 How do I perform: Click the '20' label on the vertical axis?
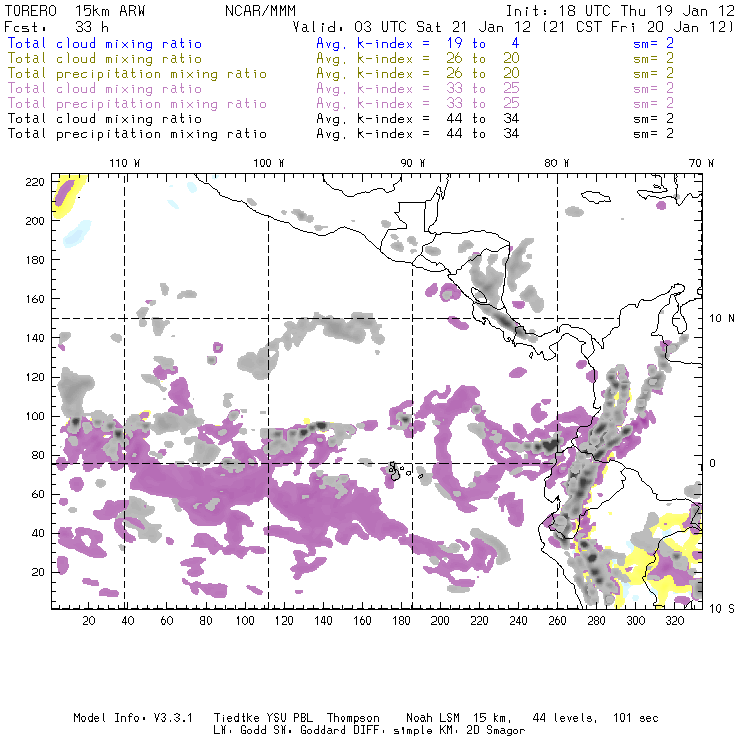[x=38, y=572]
